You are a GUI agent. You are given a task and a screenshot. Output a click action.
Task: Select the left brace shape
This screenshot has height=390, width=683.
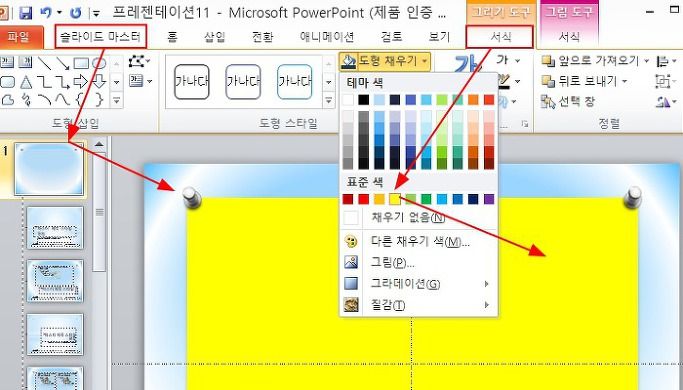click(x=80, y=100)
